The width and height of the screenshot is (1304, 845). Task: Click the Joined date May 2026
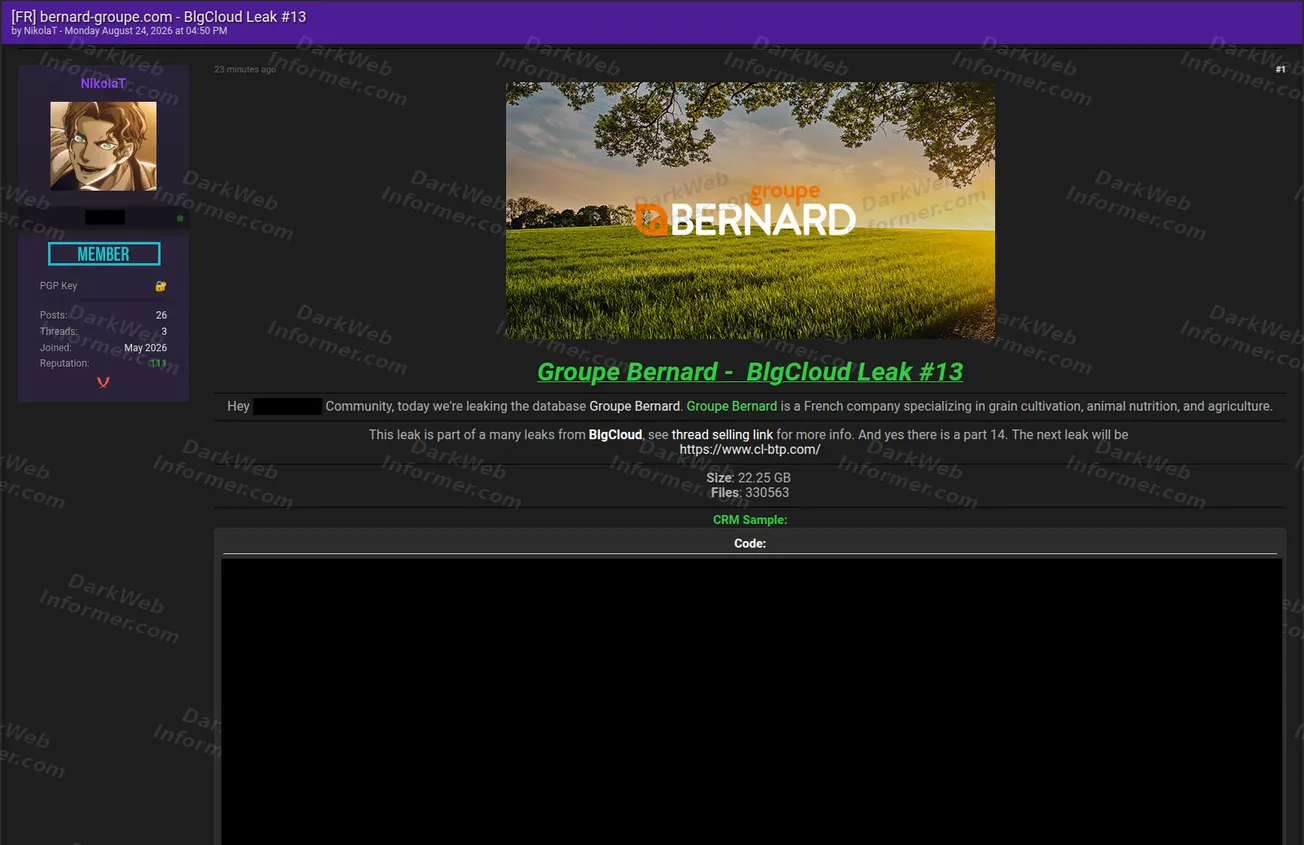145,348
